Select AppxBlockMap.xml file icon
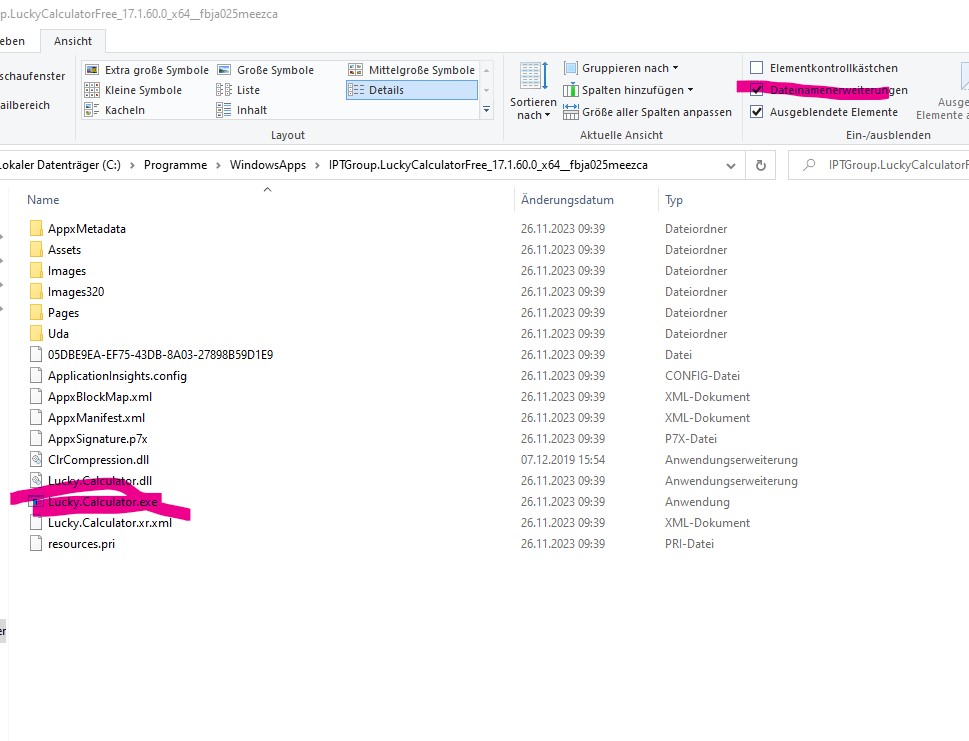 (36, 397)
